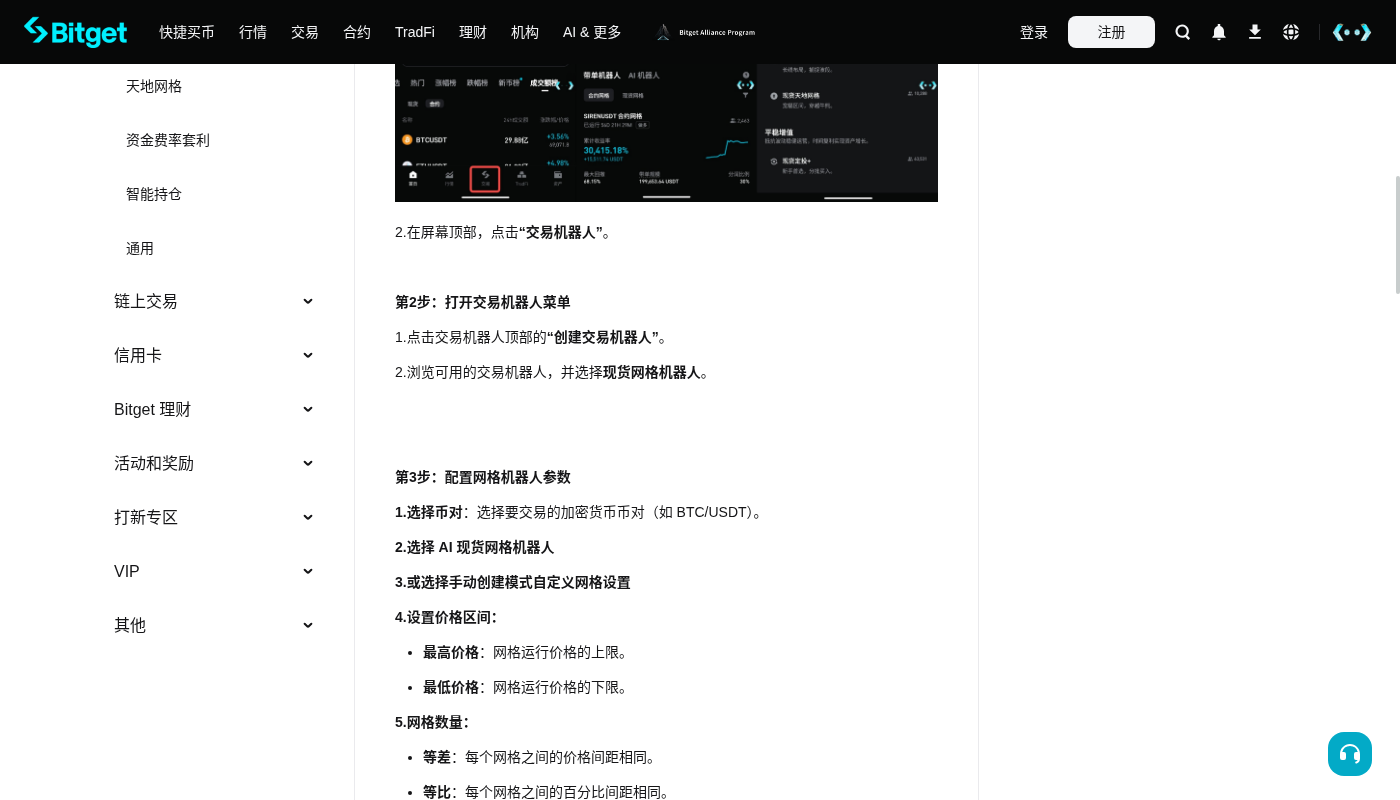1400x800 pixels.
Task: Open 行情 menu
Action: 253,32
